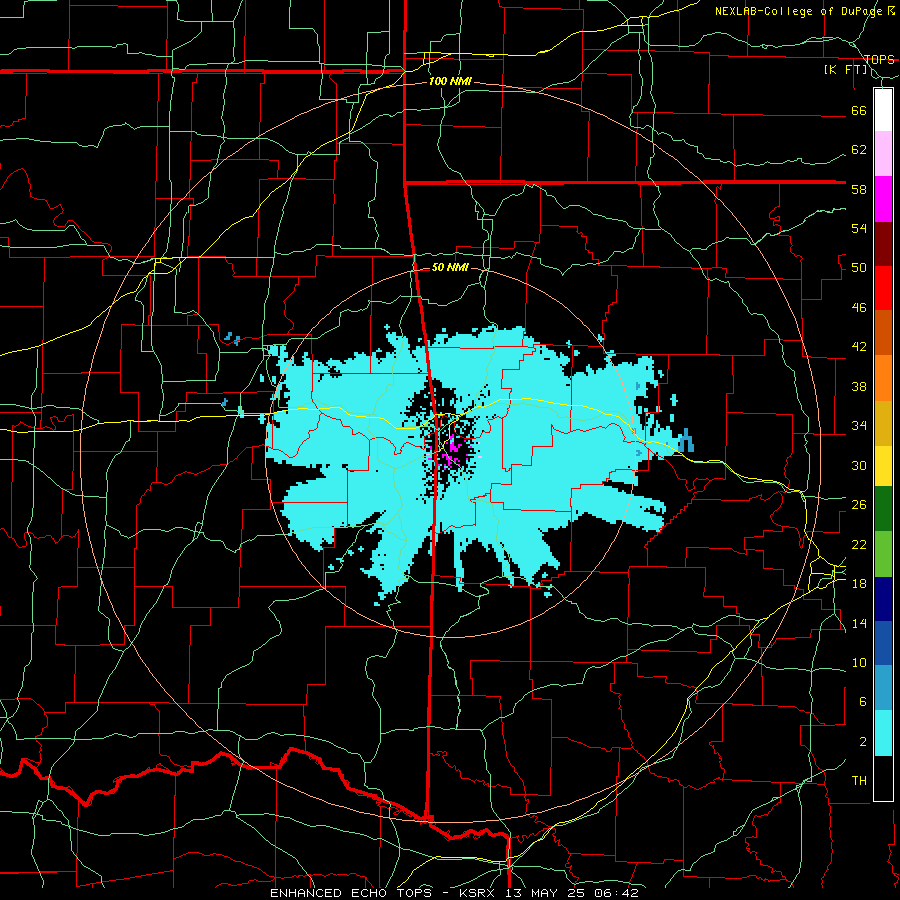
Task: Click the legend value 30
Action: (x=859, y=465)
